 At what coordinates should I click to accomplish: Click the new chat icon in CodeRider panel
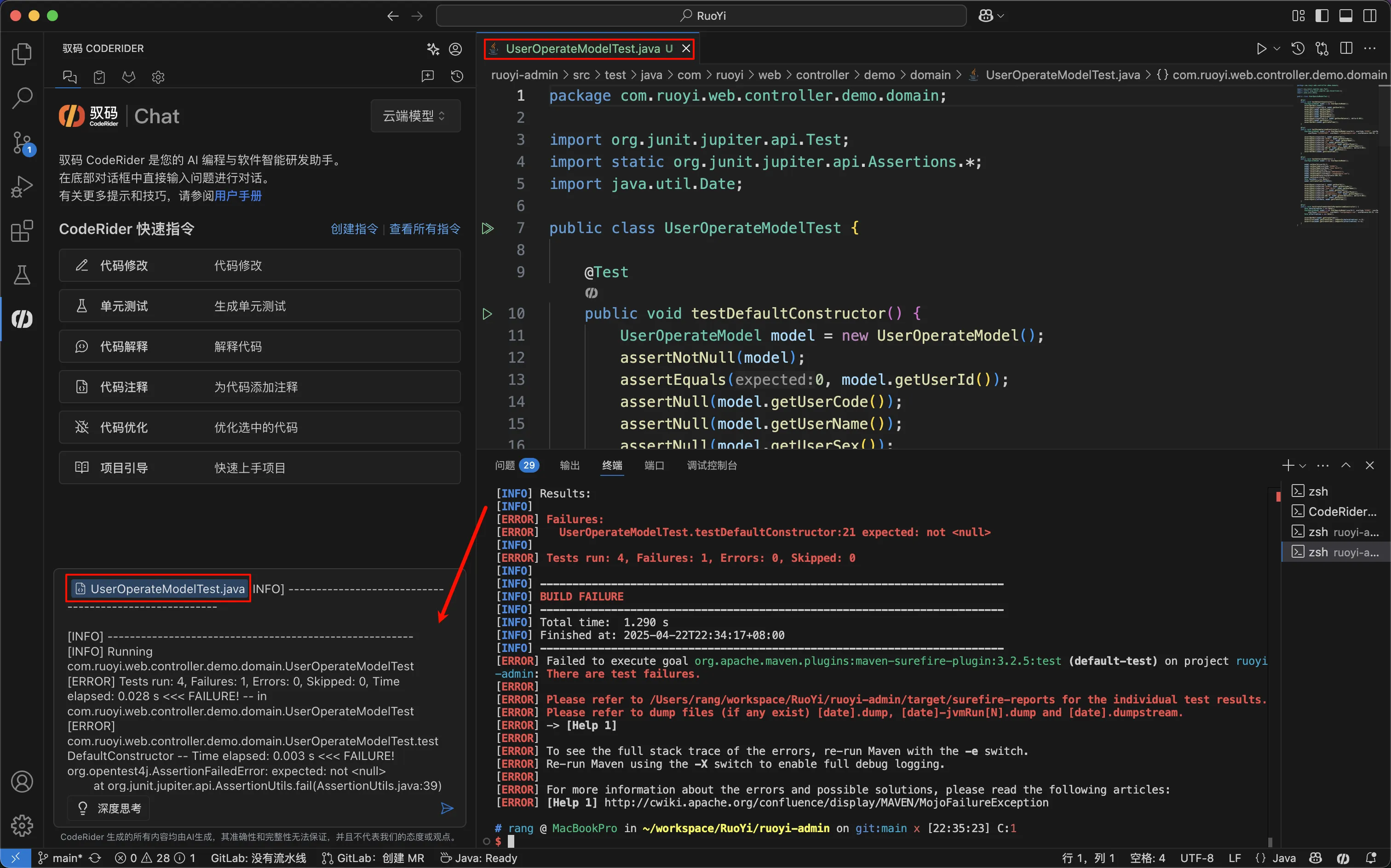[x=428, y=76]
